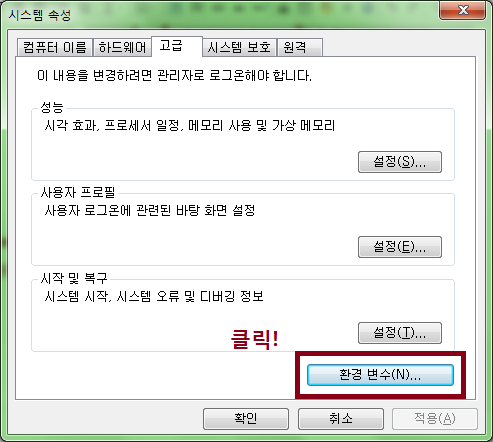Screen dimensions: 493x442
Task: Open the 하드웨어 tab
Action: point(122,47)
